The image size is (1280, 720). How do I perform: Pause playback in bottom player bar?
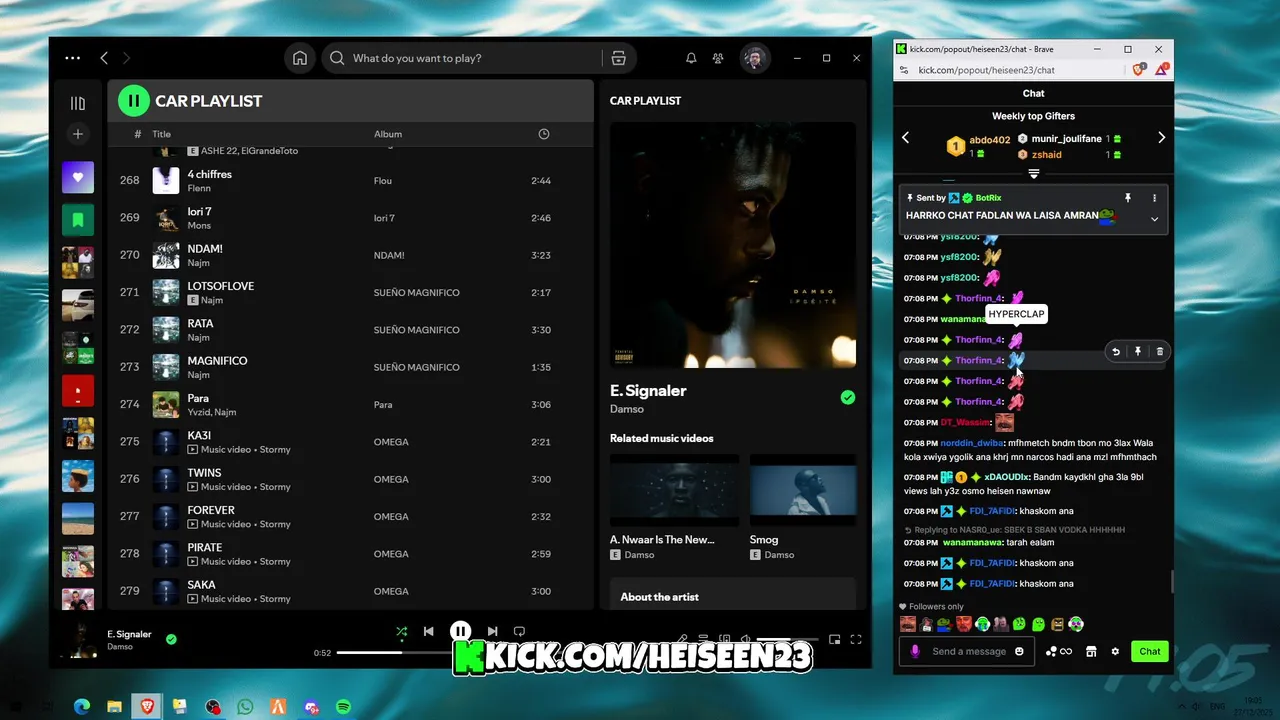click(460, 631)
